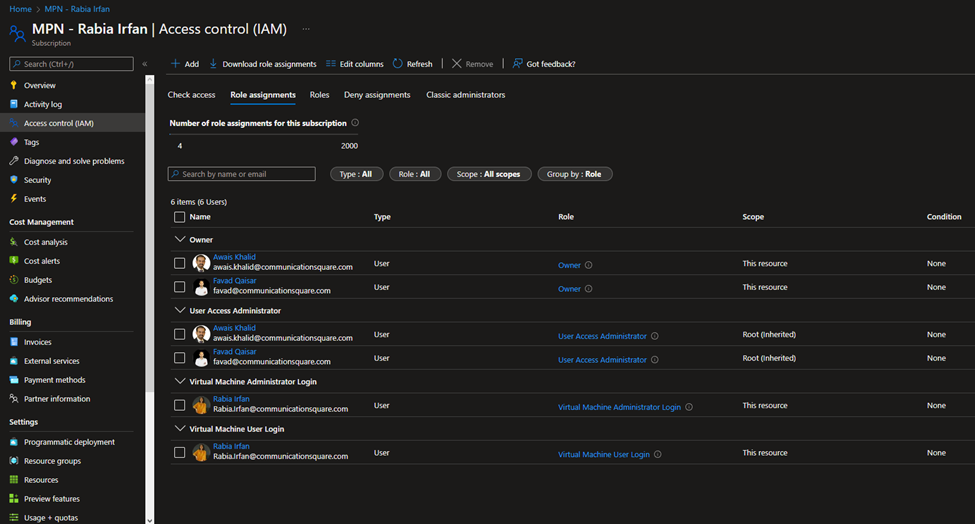Toggle the select-all checkbox in Name header

179,217
